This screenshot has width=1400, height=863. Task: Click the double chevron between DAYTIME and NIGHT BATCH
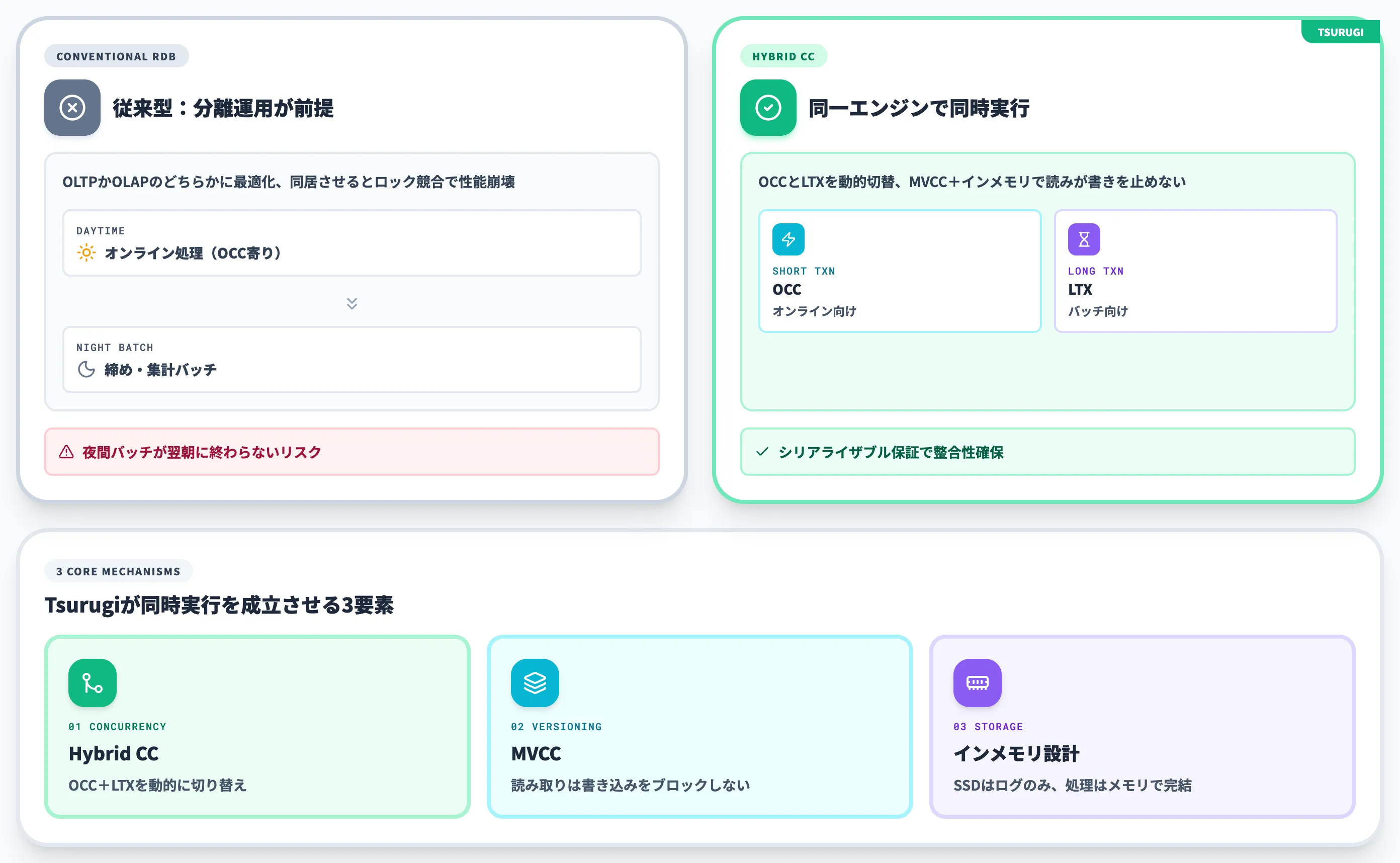click(x=352, y=303)
